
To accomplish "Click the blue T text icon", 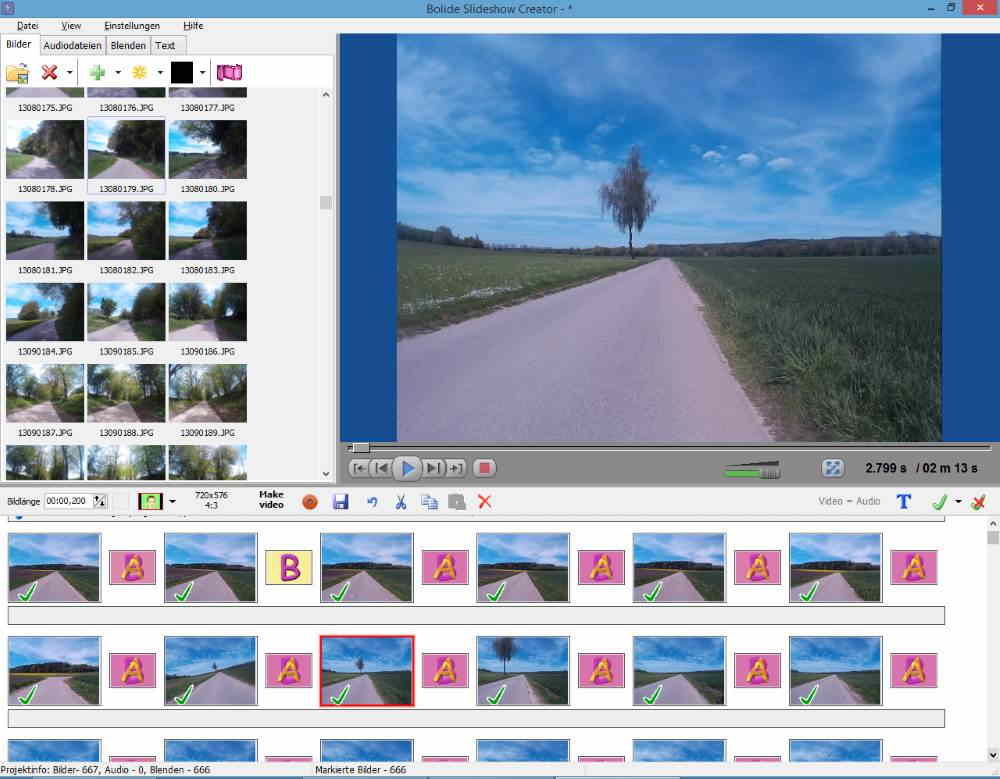I will click(904, 501).
